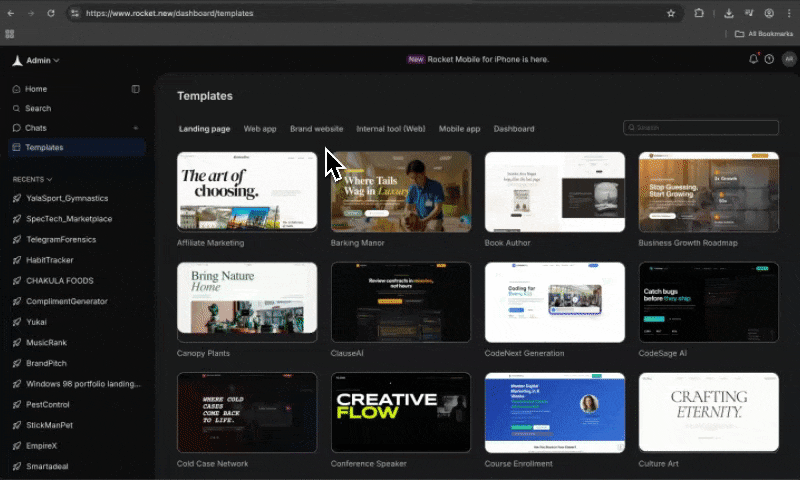Bookmark this page with the star icon
This screenshot has height=480, width=800.
[671, 14]
